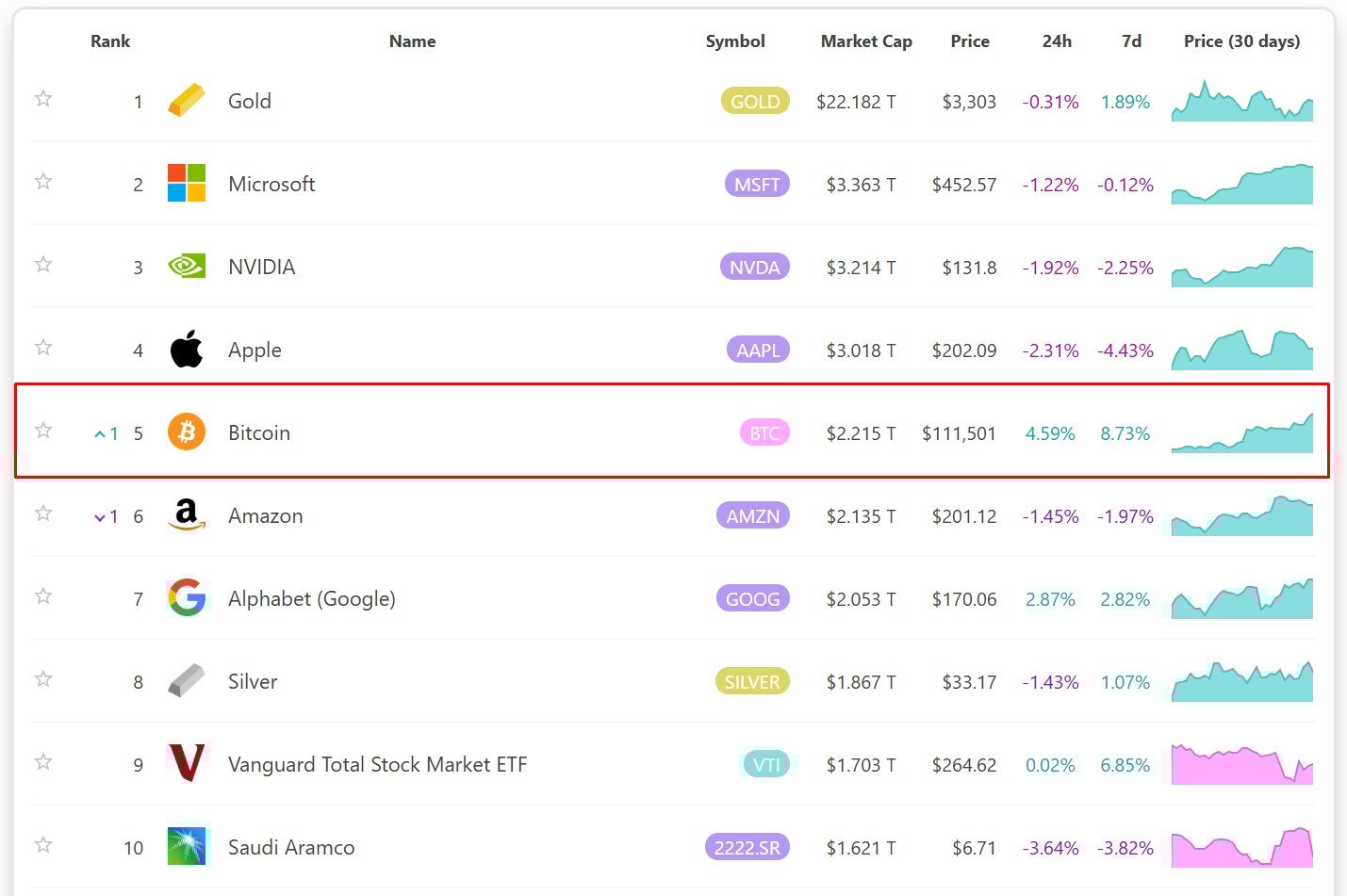This screenshot has height=896, width=1347.
Task: Favorite Gold with its star
Action: pyautogui.click(x=43, y=98)
